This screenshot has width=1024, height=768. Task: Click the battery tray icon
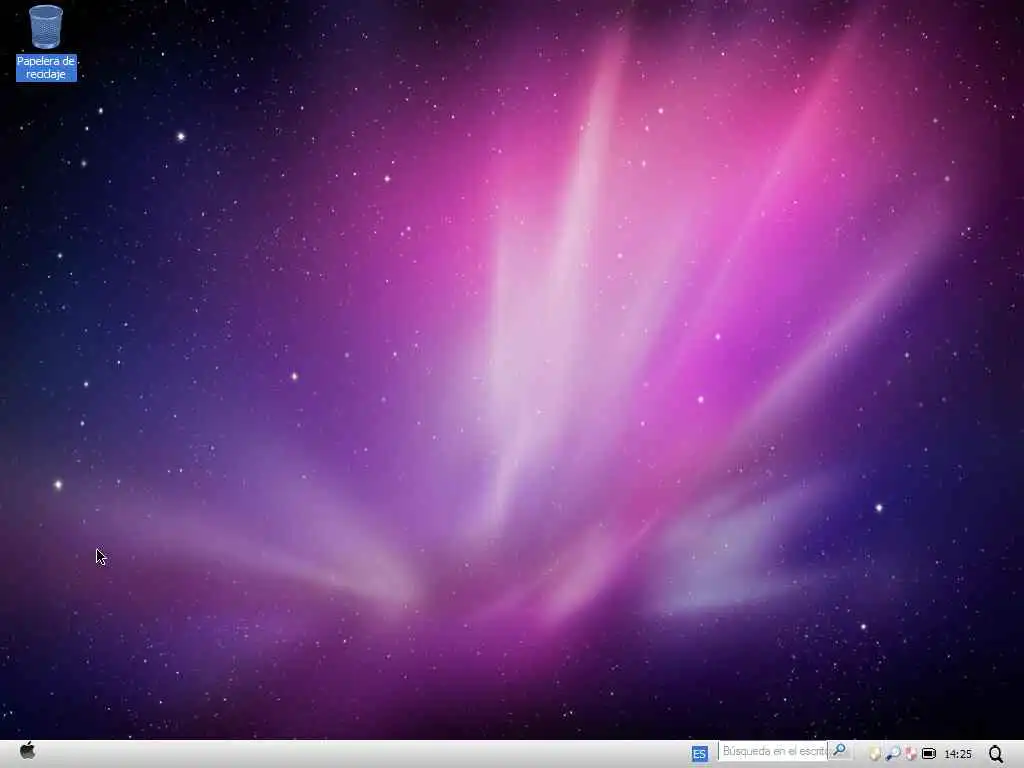pos(929,754)
